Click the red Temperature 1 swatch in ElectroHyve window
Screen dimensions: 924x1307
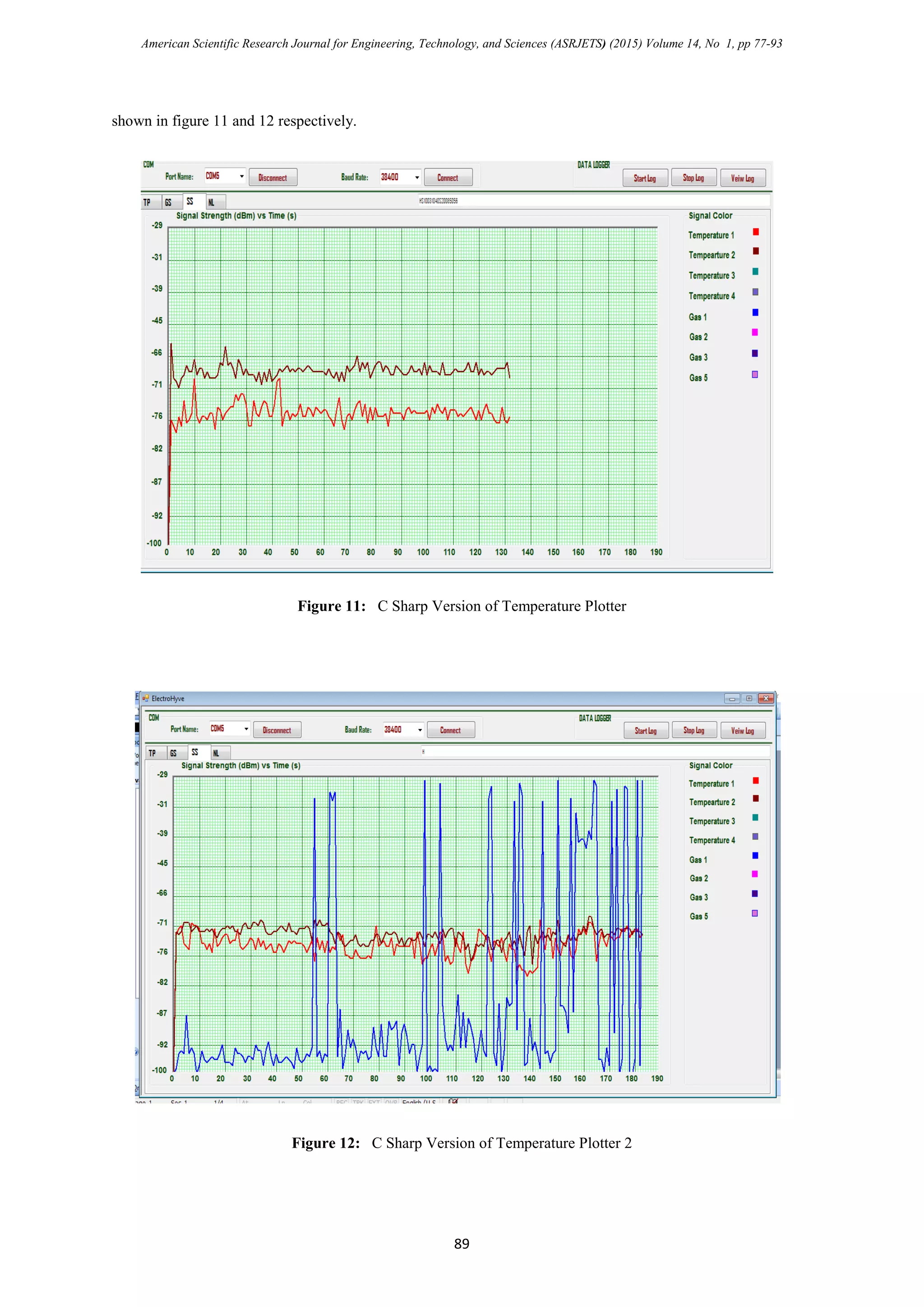756,780
